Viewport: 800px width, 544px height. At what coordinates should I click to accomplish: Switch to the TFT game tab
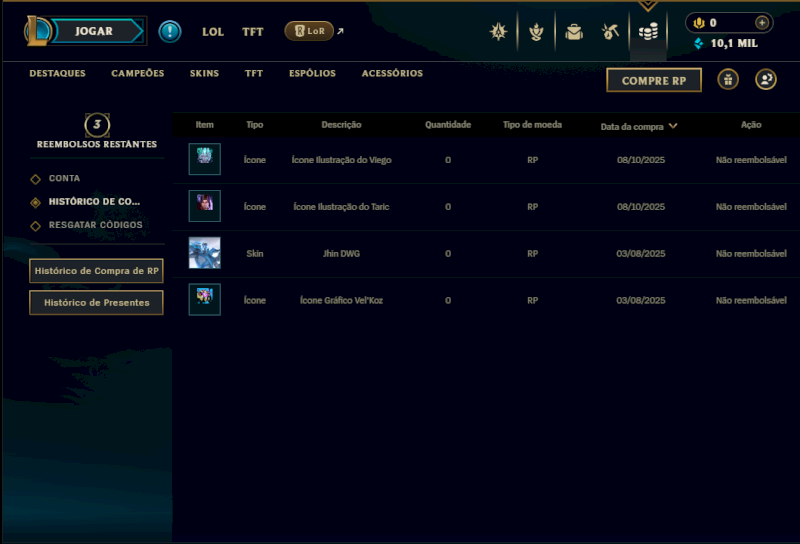[x=253, y=32]
